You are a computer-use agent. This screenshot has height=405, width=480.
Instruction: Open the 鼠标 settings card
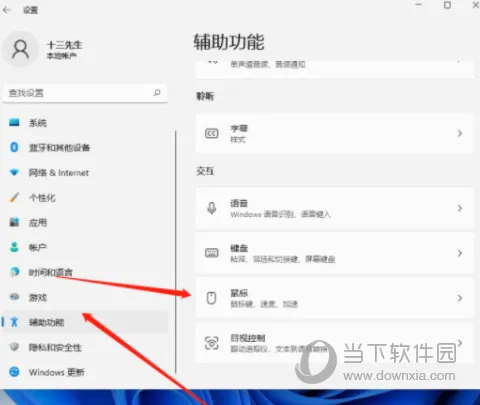coord(334,298)
